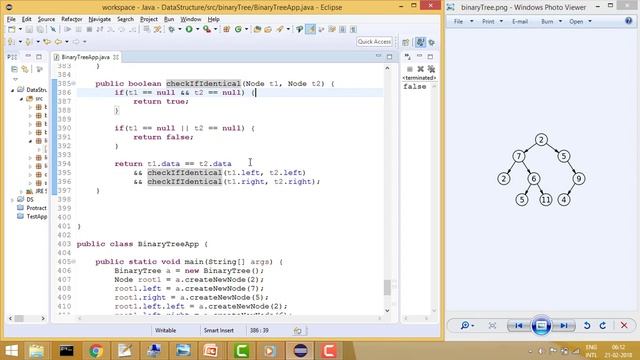The width and height of the screenshot is (640, 360).
Task: Select the TestApp project in Package Explorer
Action: coord(36,217)
